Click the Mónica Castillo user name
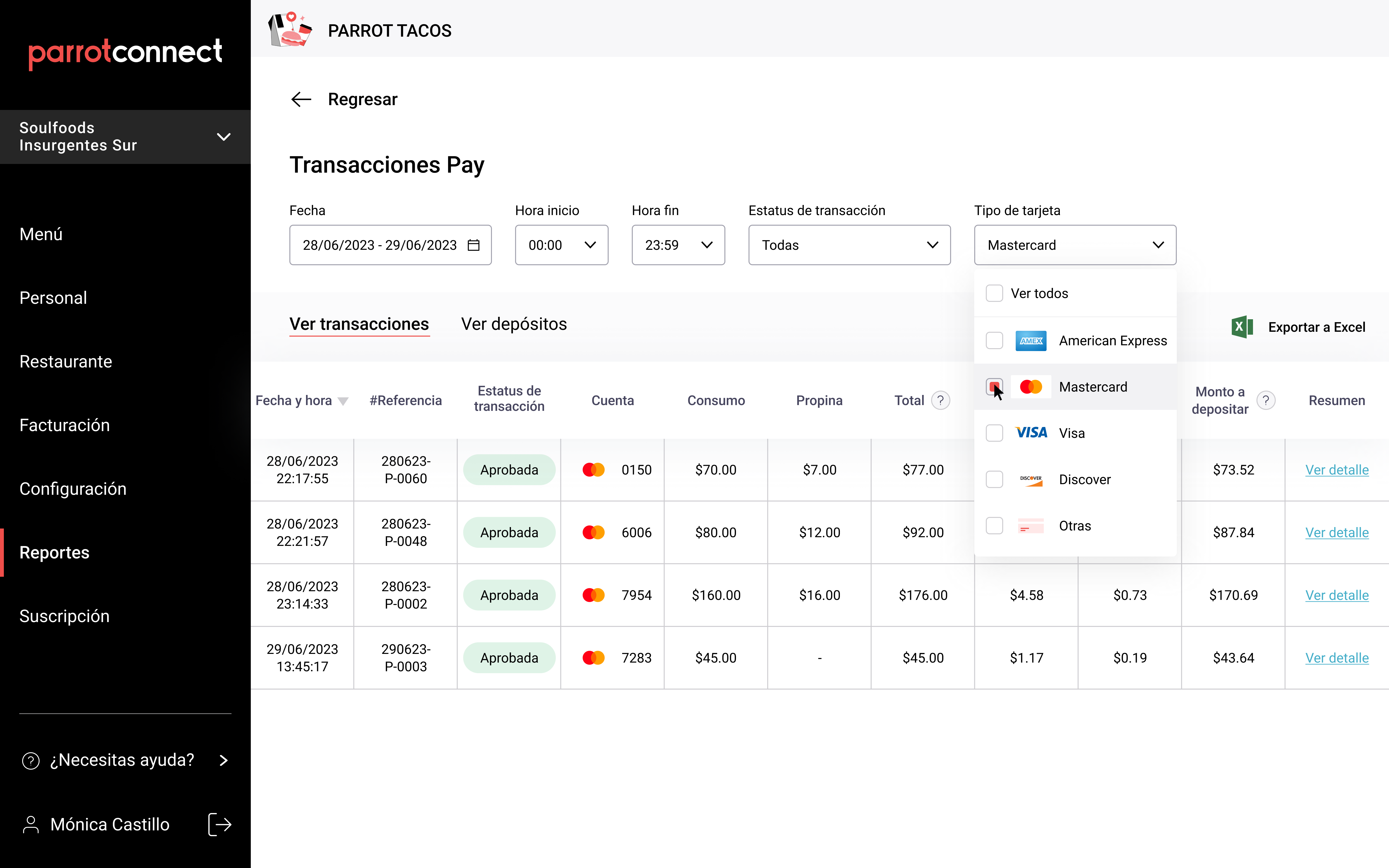This screenshot has width=1389, height=868. click(x=110, y=824)
